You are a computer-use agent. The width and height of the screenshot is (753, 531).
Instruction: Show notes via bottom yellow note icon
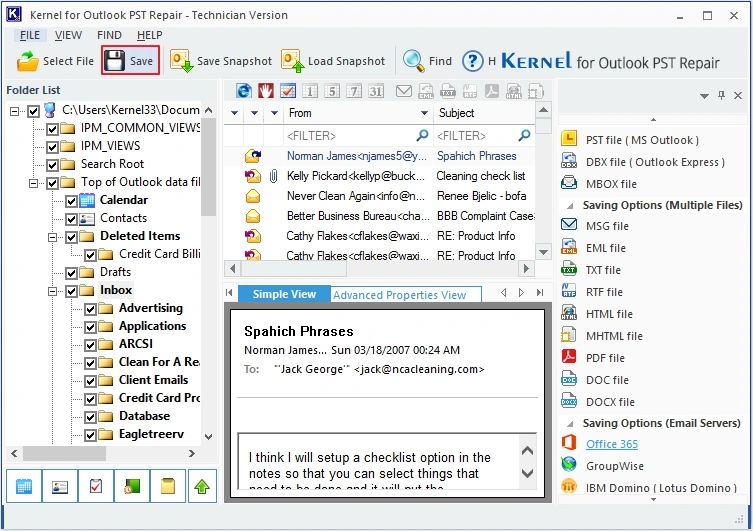tap(168, 486)
